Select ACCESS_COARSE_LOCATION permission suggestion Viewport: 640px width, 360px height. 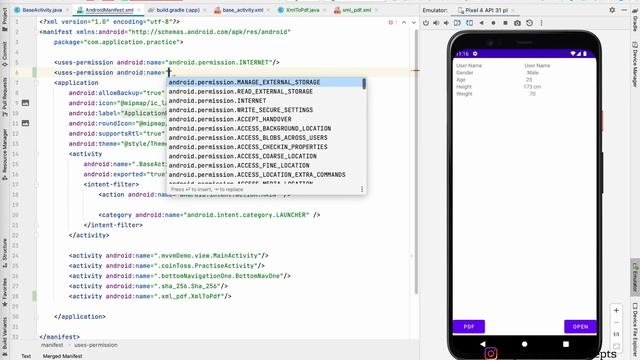tap(264, 156)
